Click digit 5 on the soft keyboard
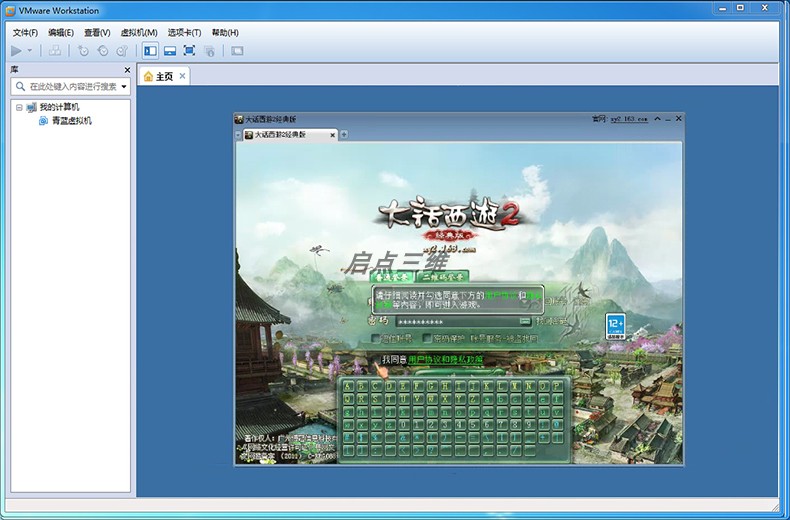This screenshot has width=790, height=520. pyautogui.click(x=474, y=425)
